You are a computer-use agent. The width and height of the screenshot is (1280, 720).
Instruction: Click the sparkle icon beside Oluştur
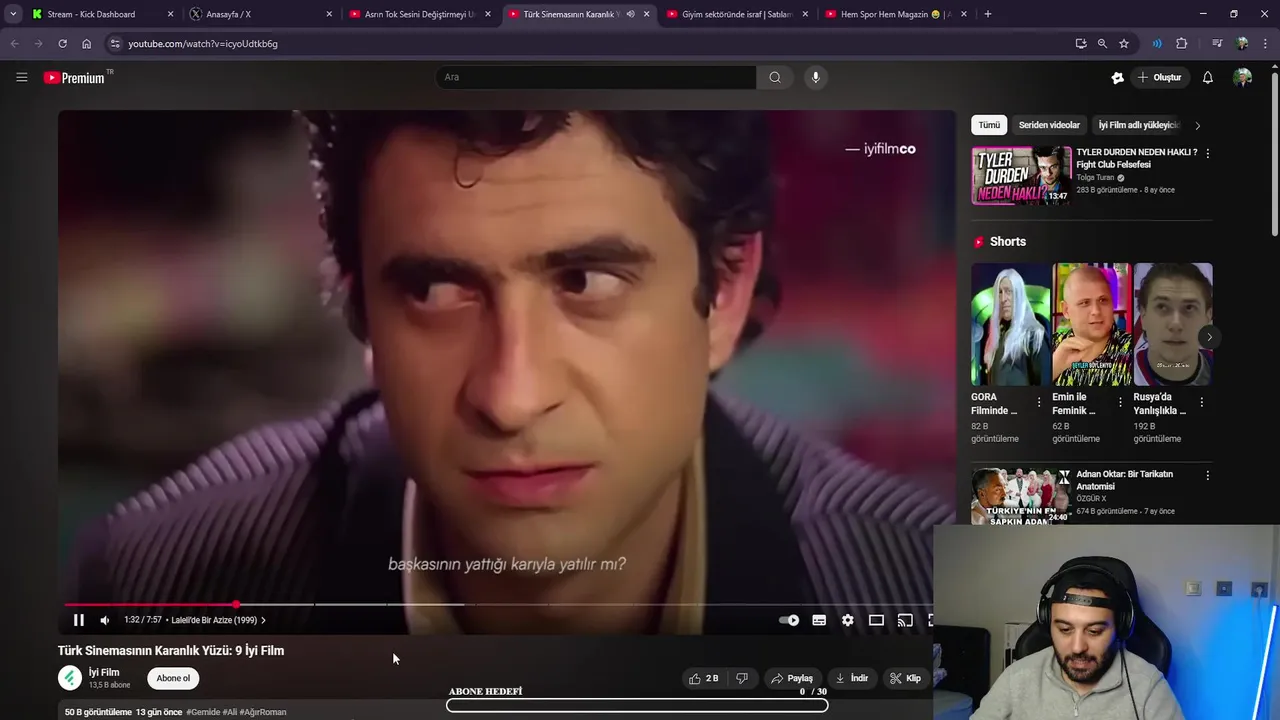tap(1117, 77)
